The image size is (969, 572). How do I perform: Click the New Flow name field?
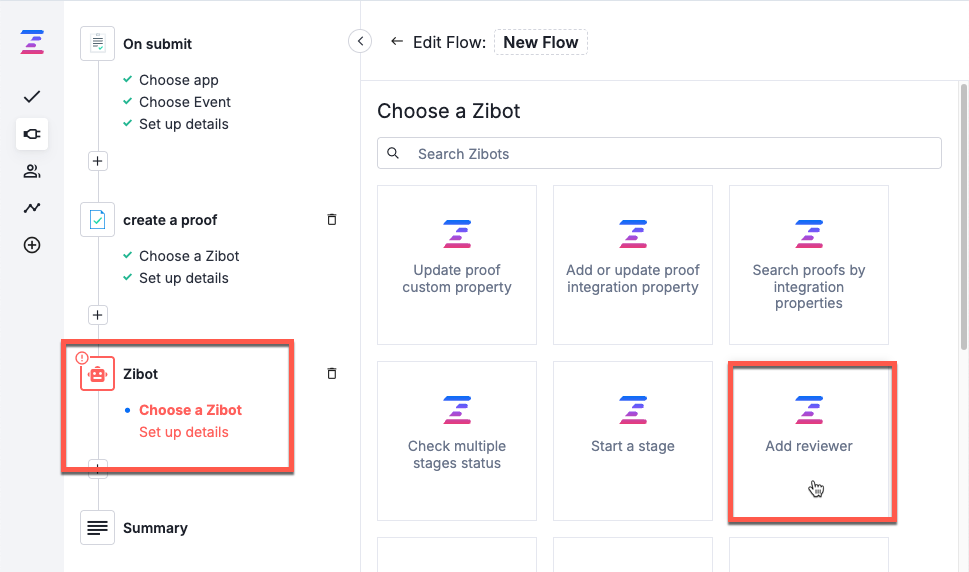tap(541, 42)
